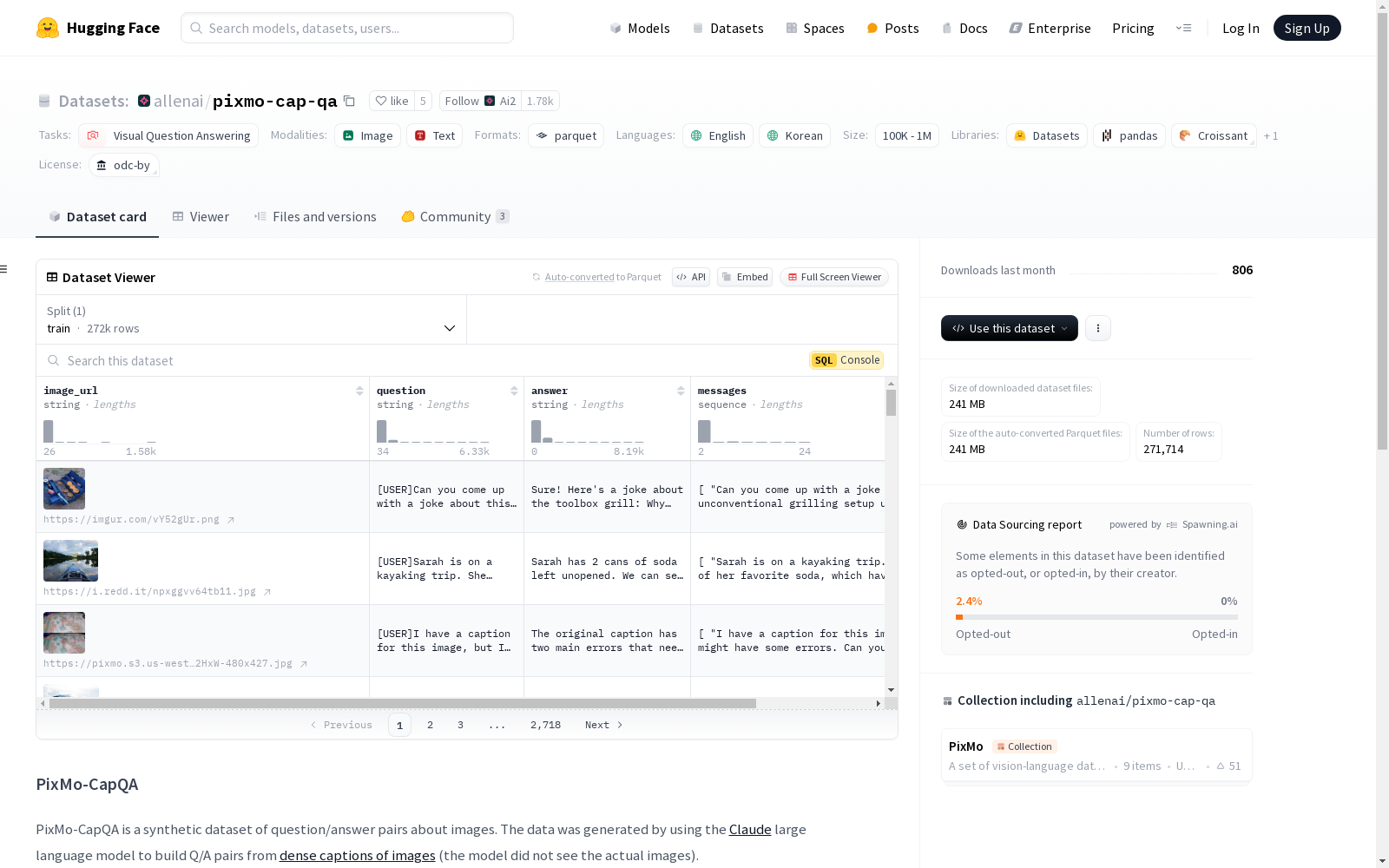Open the Community tab
The width and height of the screenshot is (1389, 868).
[x=455, y=217]
